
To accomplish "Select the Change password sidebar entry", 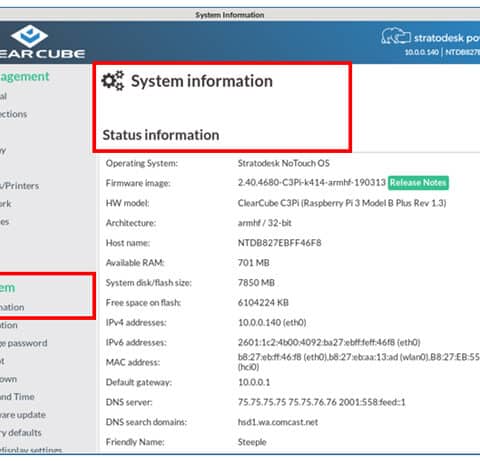I will 23,343.
